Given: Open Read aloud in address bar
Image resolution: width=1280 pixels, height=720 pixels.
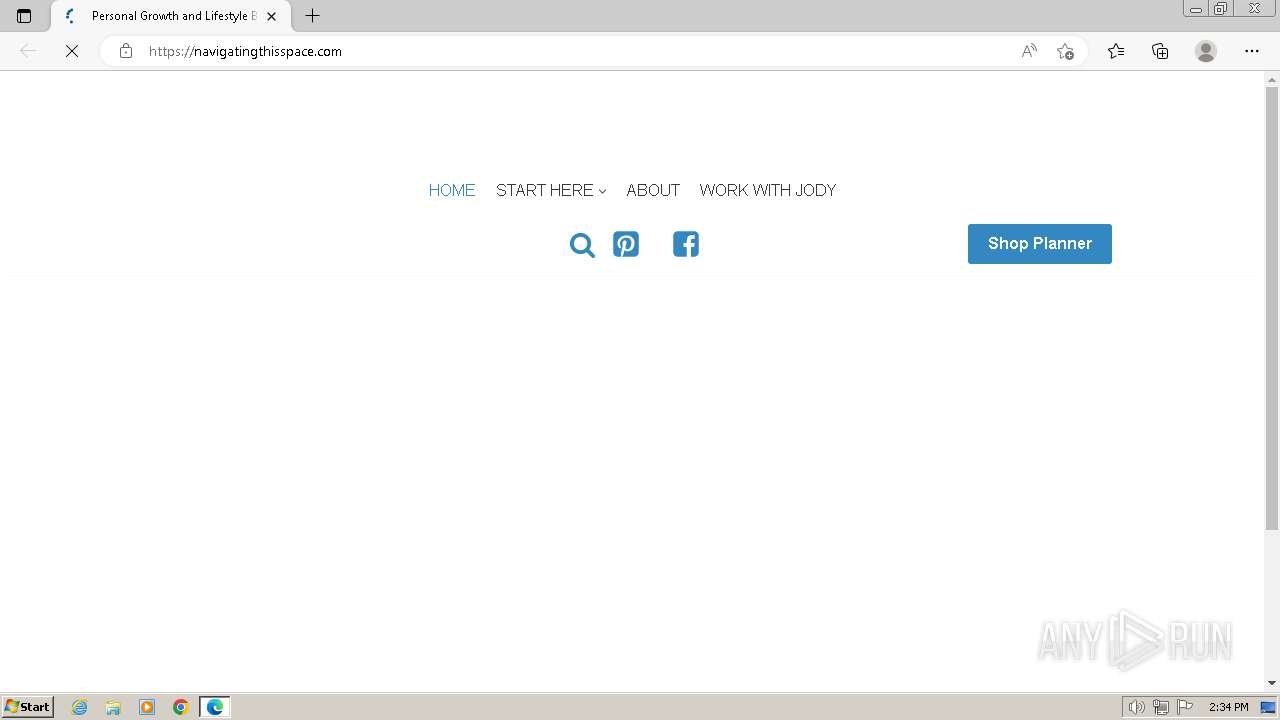Looking at the screenshot, I should click(1029, 51).
